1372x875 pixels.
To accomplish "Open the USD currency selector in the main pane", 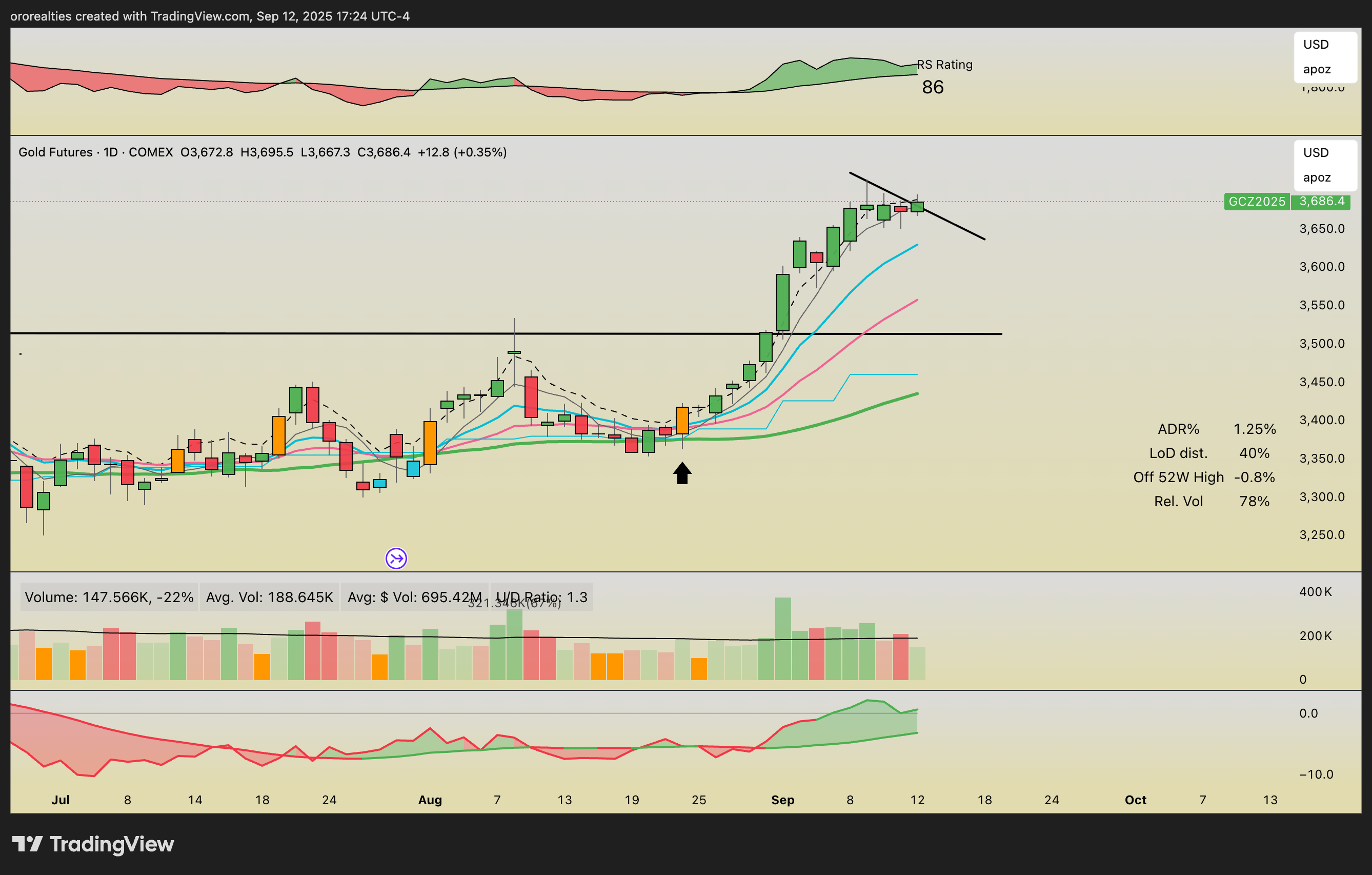I will 1316,153.
